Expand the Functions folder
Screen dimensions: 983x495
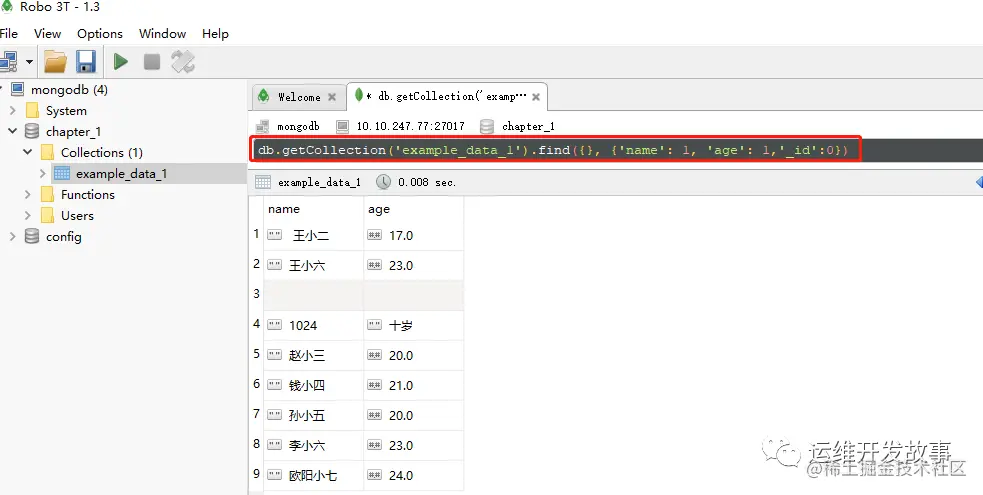pos(28,195)
